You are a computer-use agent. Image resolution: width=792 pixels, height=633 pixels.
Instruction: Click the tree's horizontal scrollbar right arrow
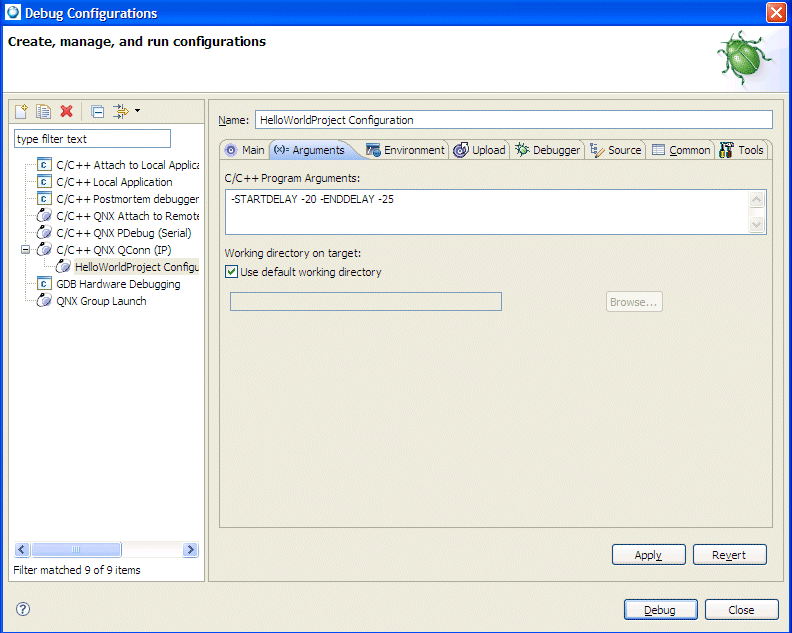point(191,550)
